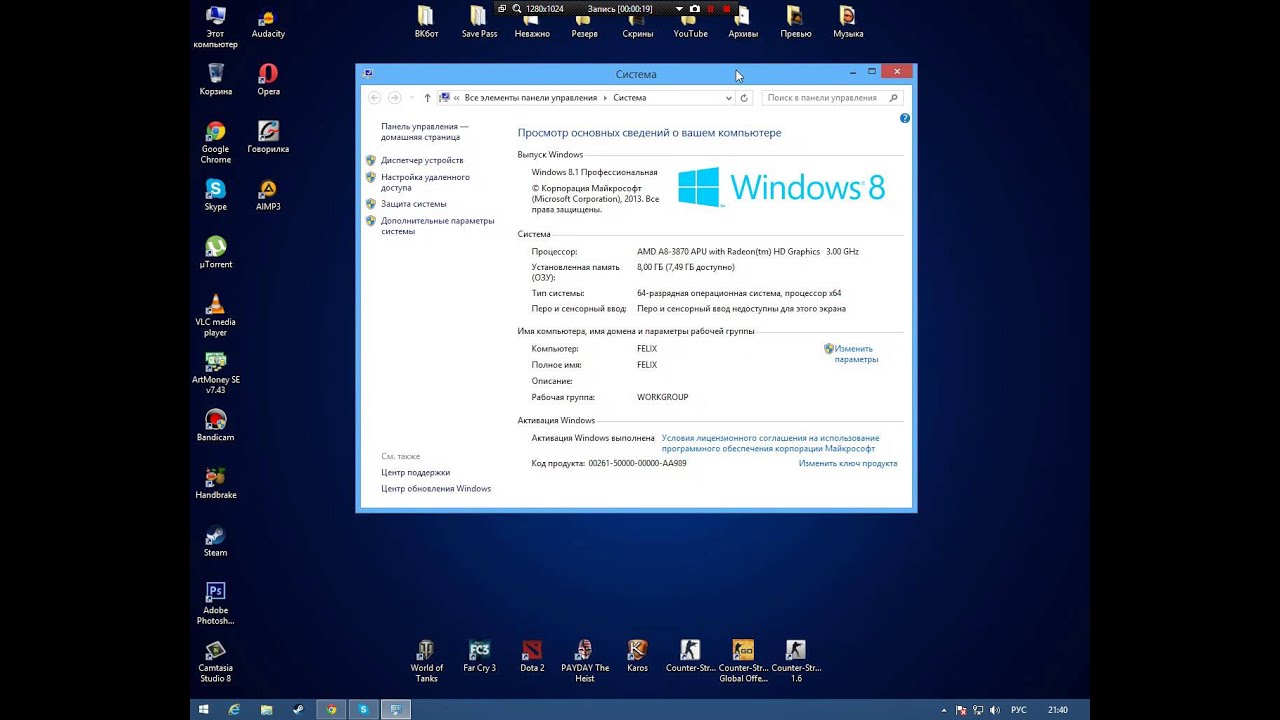Open 'Центр обновления Windows' link
This screenshot has width=1280, height=720.
[436, 489]
